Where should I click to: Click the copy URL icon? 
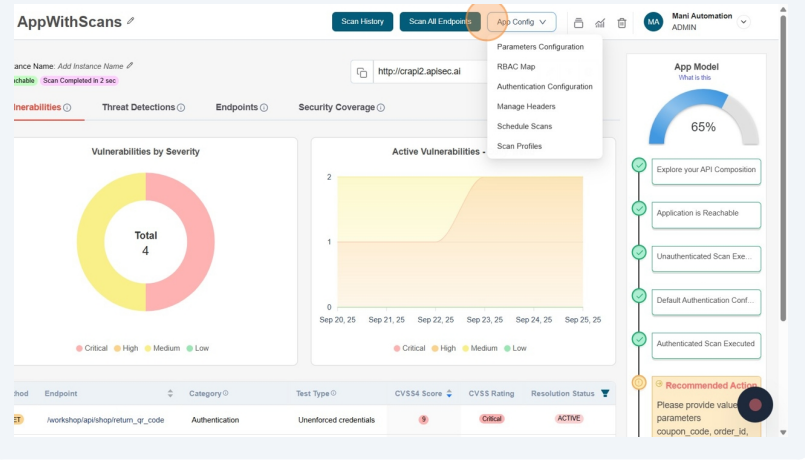pos(362,72)
